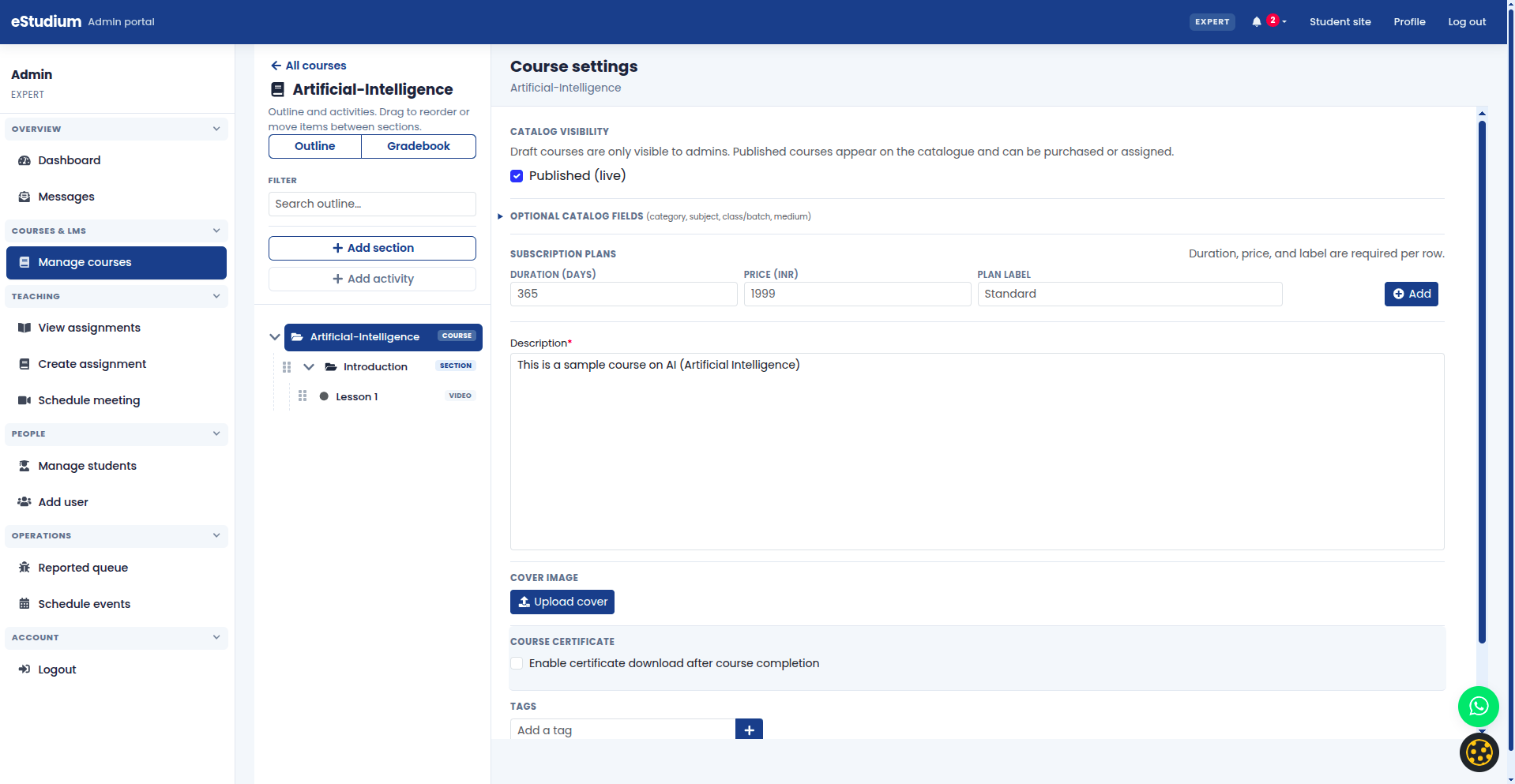
Task: Click the Logout arrow icon in sidebar
Action: (24, 670)
